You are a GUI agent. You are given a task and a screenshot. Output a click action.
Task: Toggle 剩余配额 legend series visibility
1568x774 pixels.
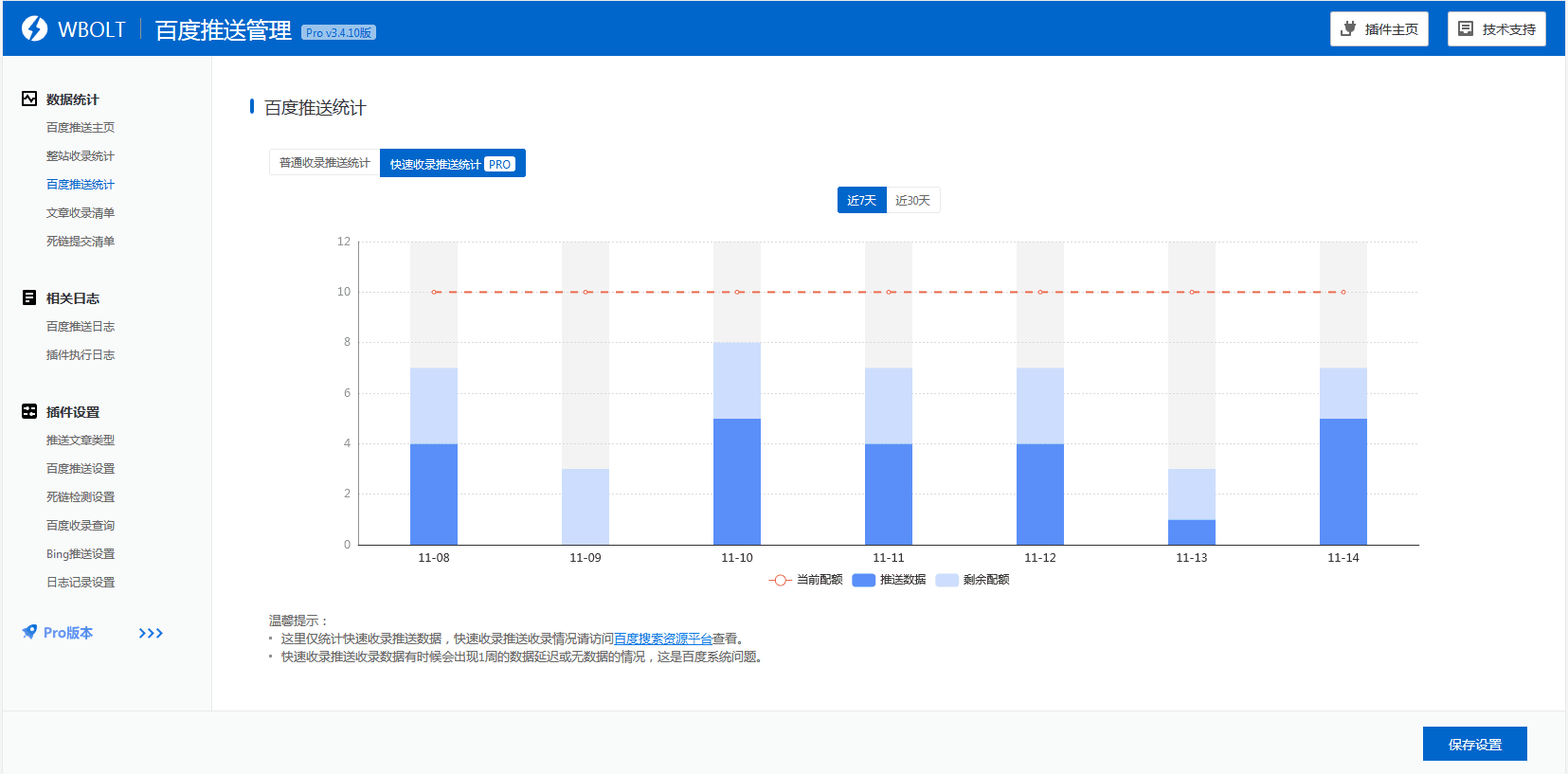pos(972,580)
